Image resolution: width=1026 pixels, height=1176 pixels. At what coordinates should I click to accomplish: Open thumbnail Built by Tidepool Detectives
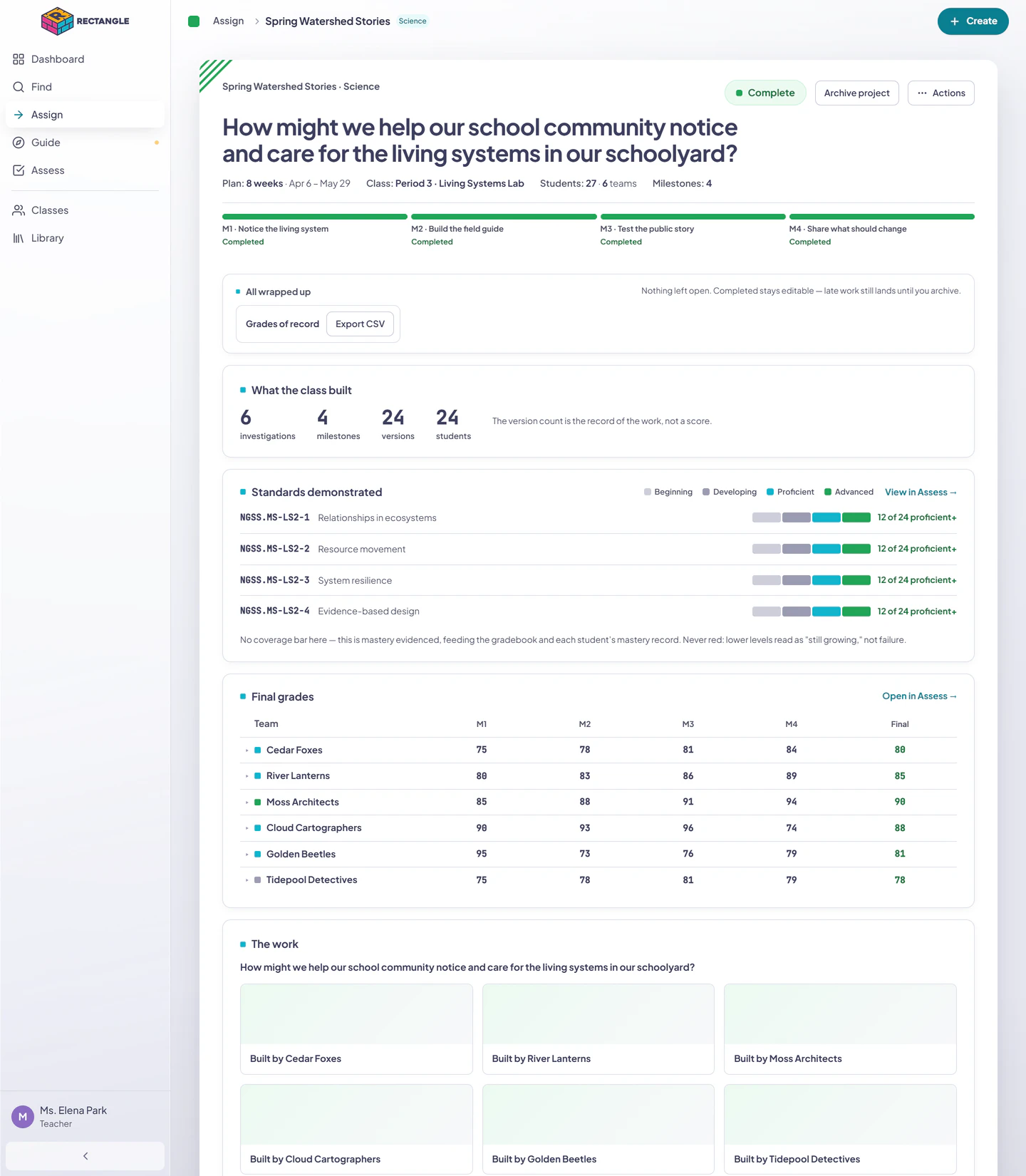point(840,1130)
